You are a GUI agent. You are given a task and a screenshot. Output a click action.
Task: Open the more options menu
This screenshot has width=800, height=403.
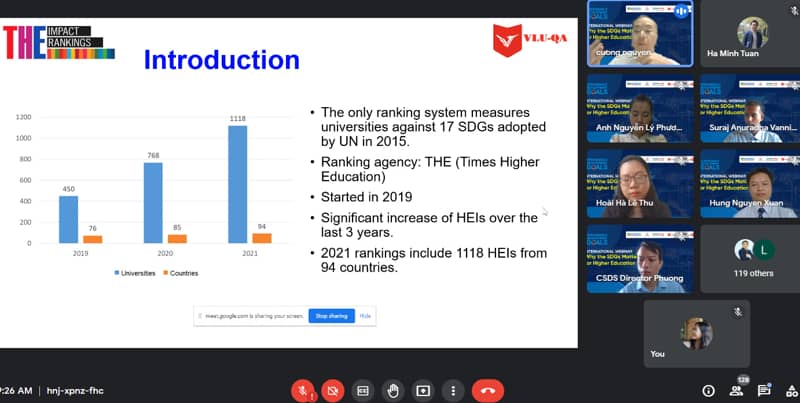tap(454, 390)
